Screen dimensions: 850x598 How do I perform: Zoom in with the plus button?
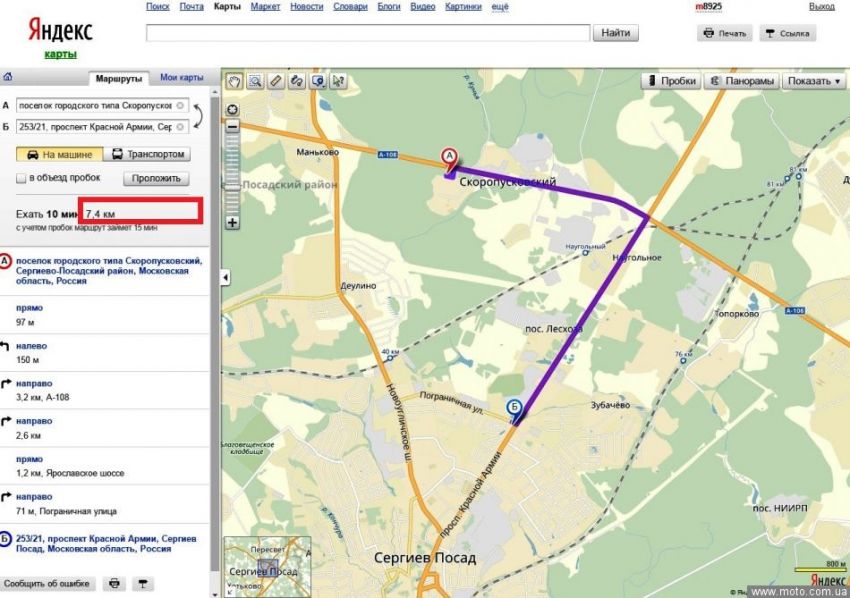(232, 222)
